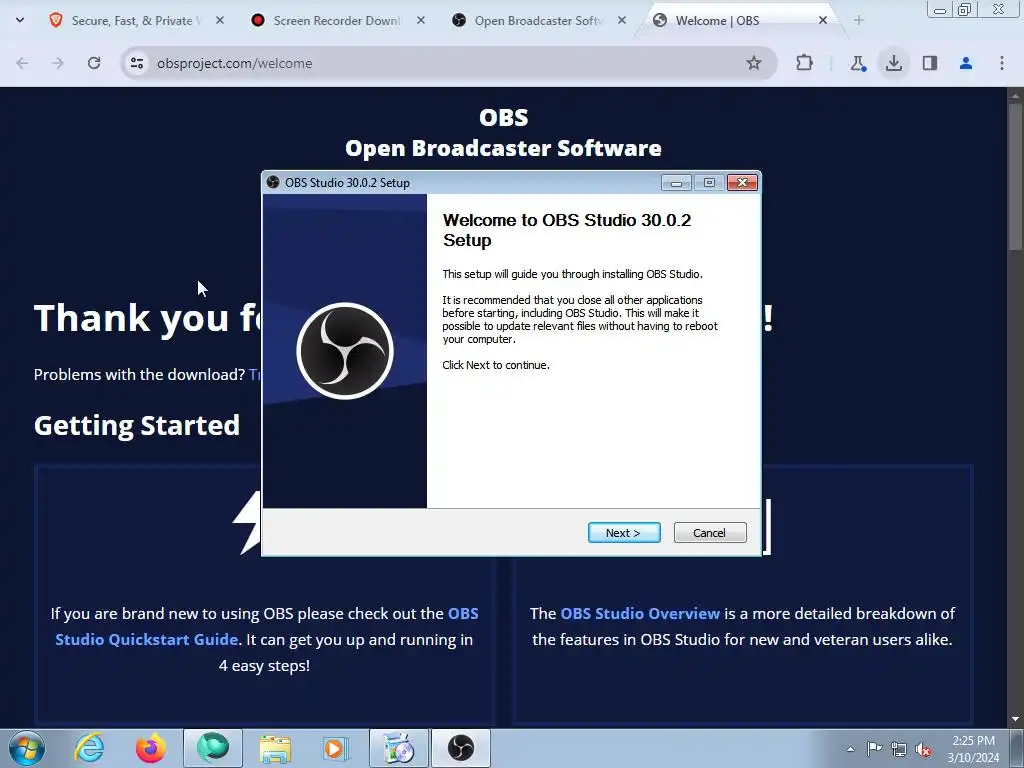
Task: Click the OBS logo in the setup title bar
Action: 273,182
